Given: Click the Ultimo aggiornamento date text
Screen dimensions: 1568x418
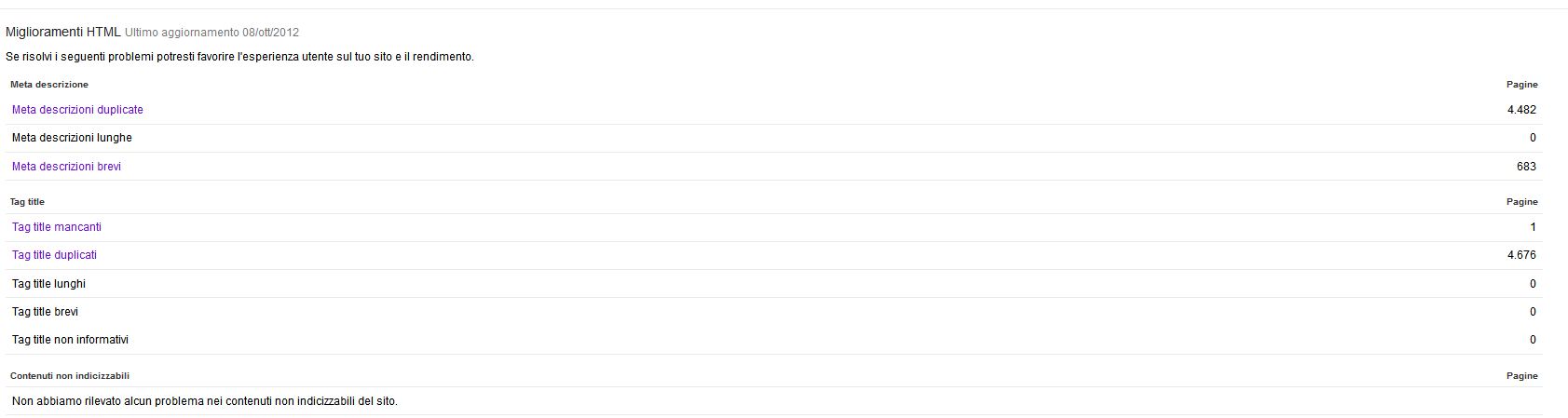Looking at the screenshot, I should point(211,33).
